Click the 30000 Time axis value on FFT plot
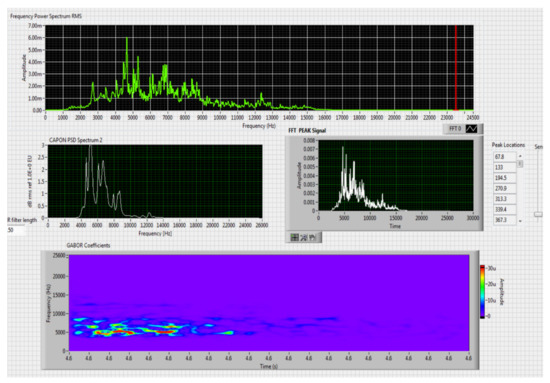 (x=473, y=218)
